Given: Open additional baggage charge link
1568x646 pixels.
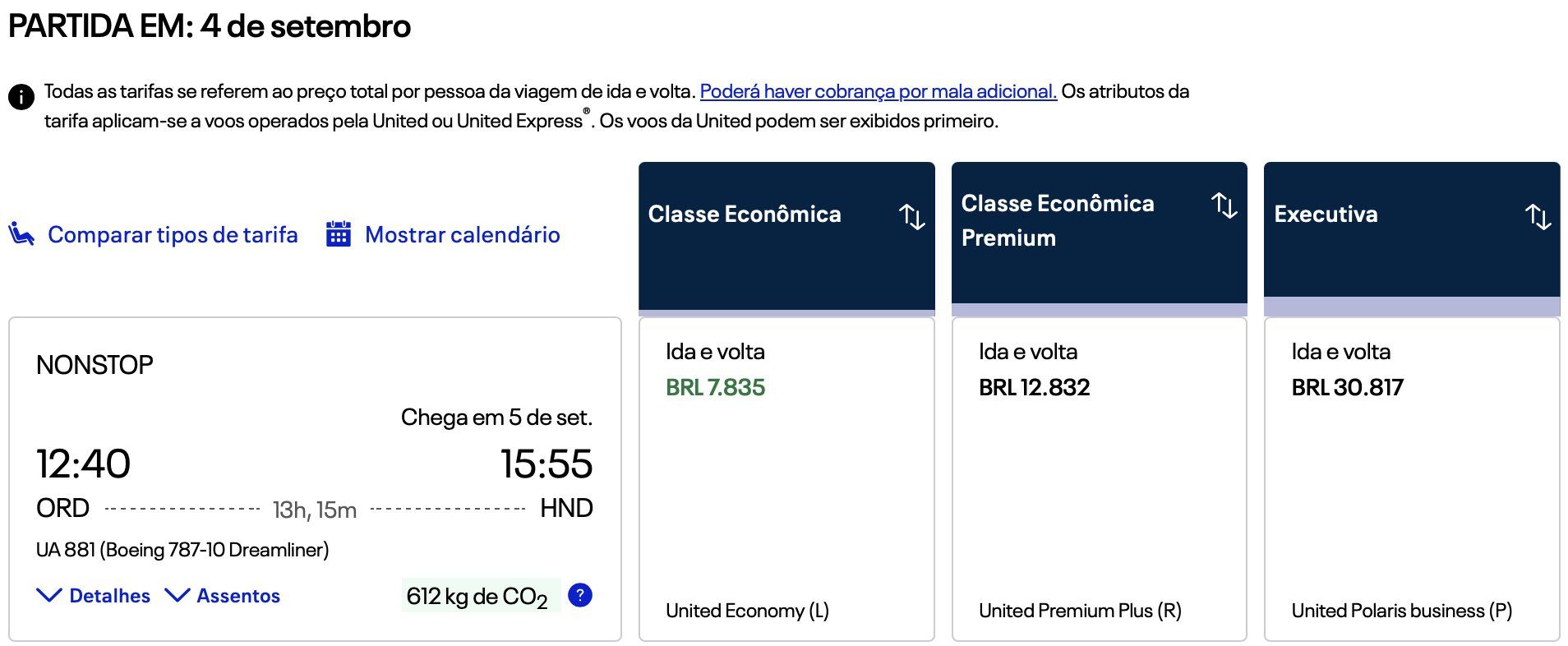Looking at the screenshot, I should tap(878, 91).
